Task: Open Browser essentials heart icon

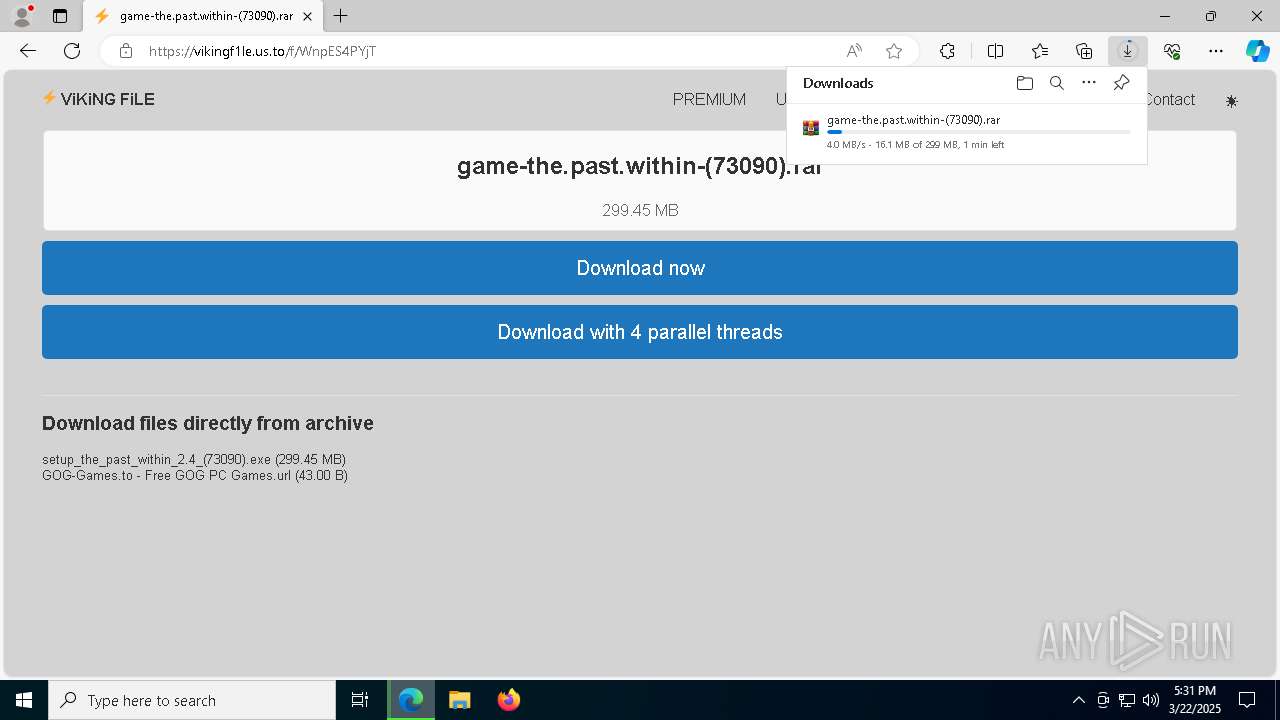Action: [1172, 51]
